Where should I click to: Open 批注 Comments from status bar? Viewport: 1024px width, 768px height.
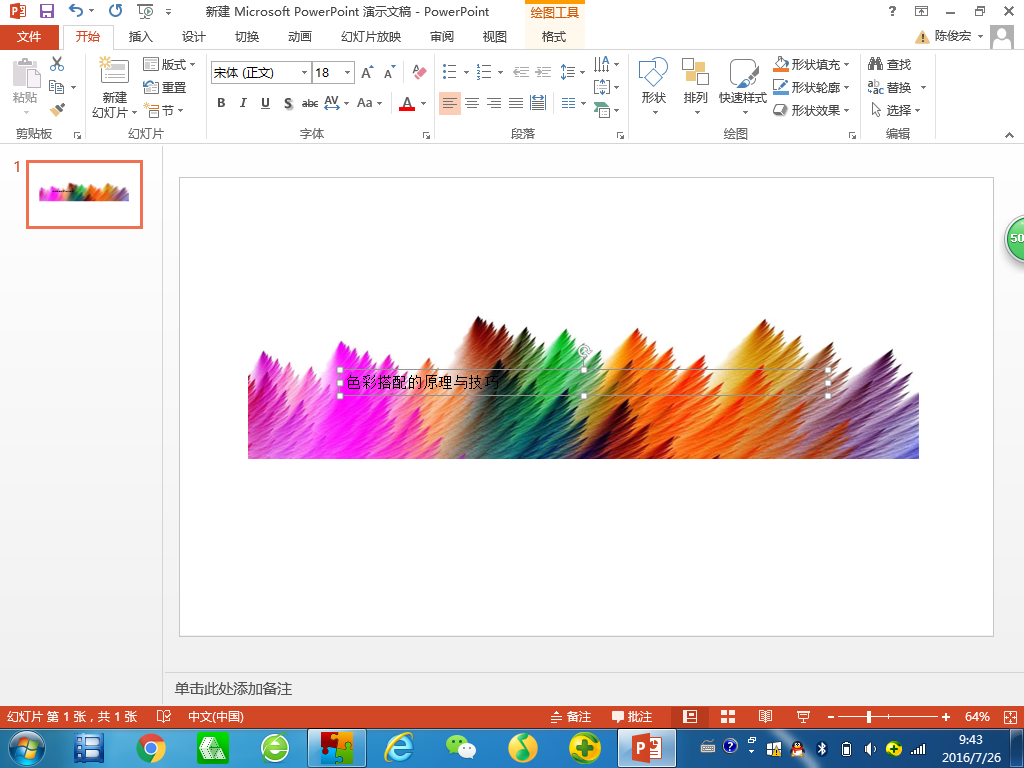pos(632,716)
